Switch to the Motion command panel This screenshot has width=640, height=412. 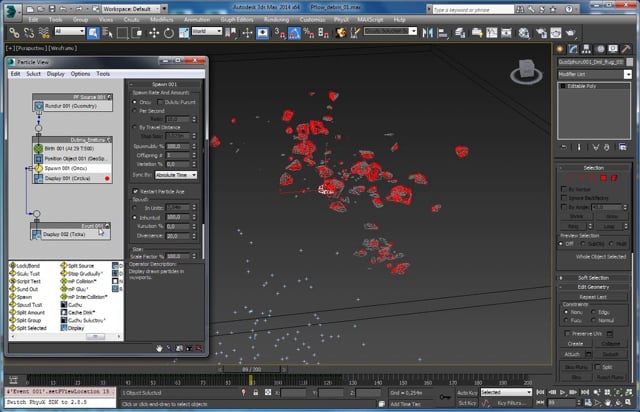pyautogui.click(x=600, y=49)
